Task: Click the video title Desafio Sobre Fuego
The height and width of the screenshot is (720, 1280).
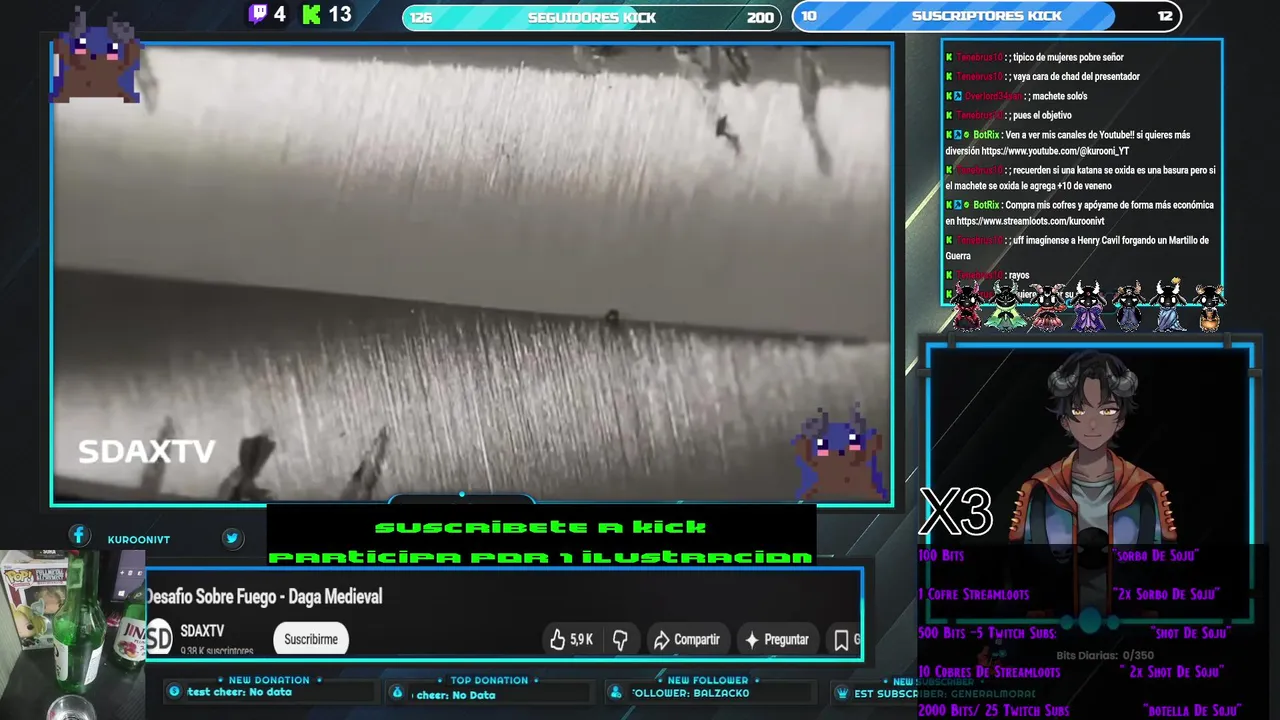Action: point(265,596)
